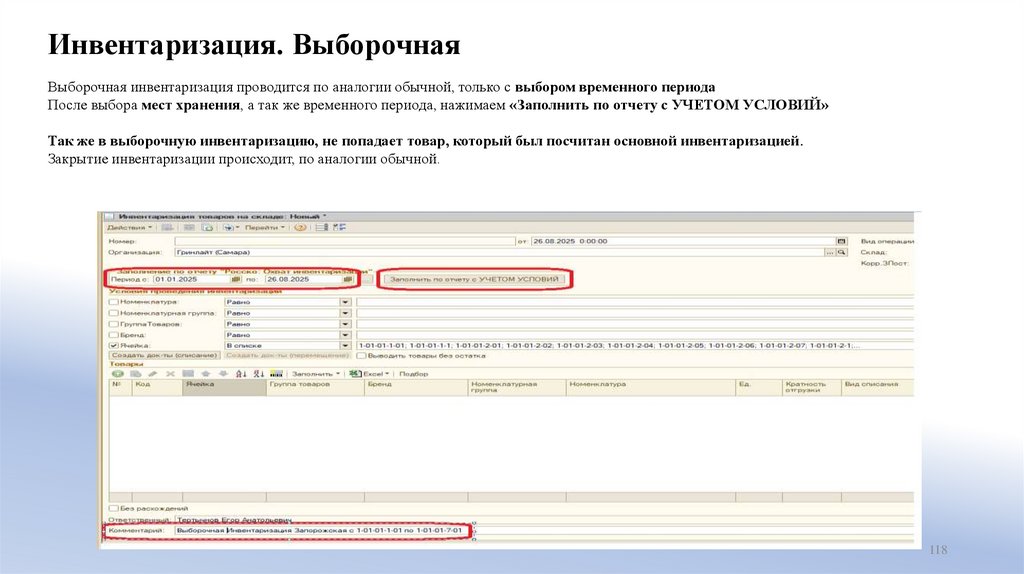1024x574 pixels.
Task: Click the Подбор button
Action: [413, 374]
